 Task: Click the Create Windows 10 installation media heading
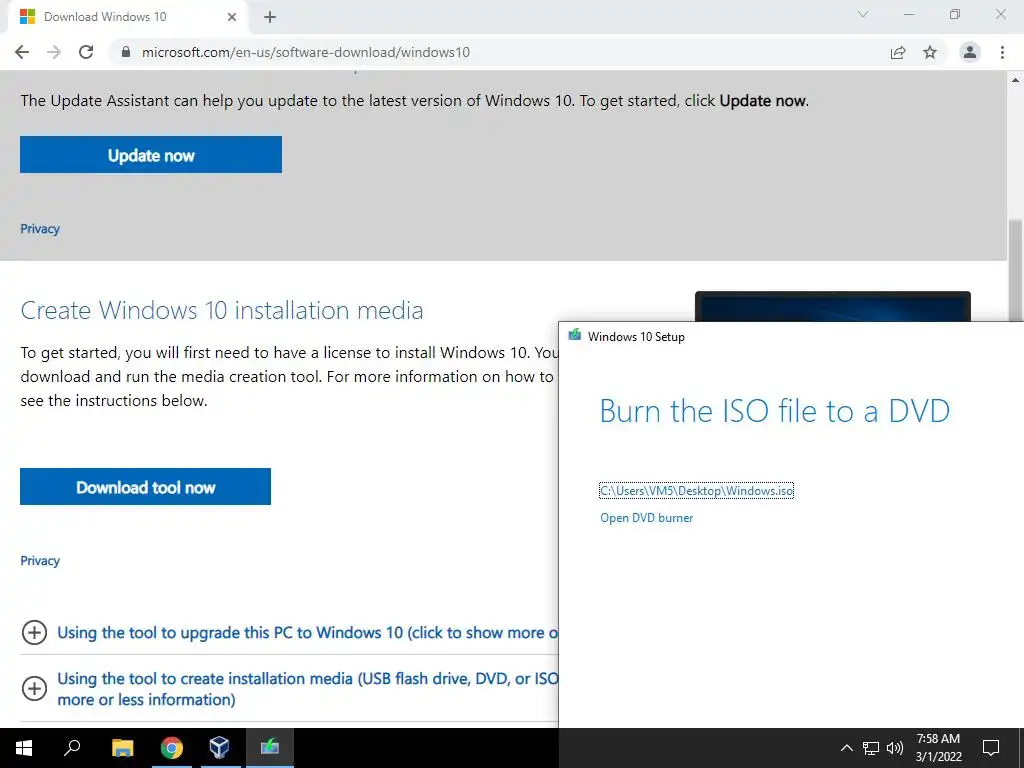tap(222, 310)
